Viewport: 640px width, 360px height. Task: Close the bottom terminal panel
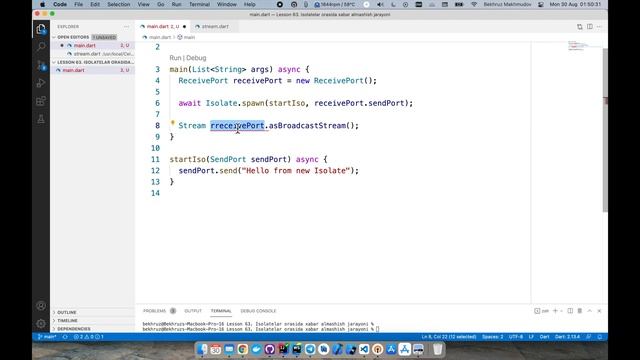599,311
